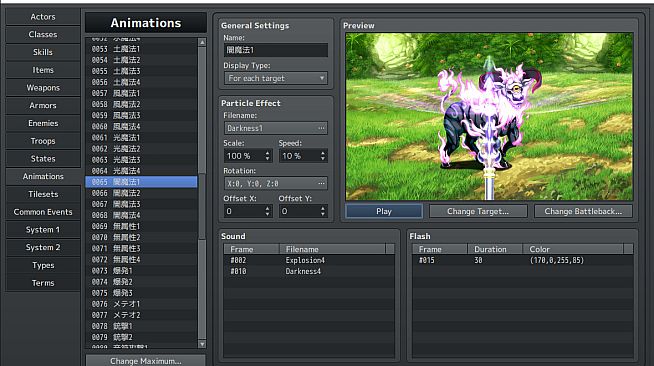Screen dimensions: 654x366
Task: Open the Weapons tab
Action: click(43, 88)
